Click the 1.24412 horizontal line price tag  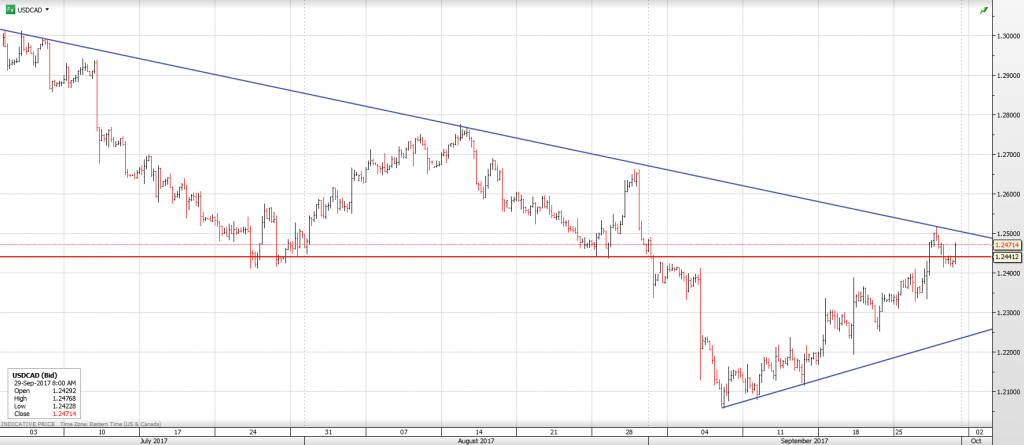(x=1006, y=257)
